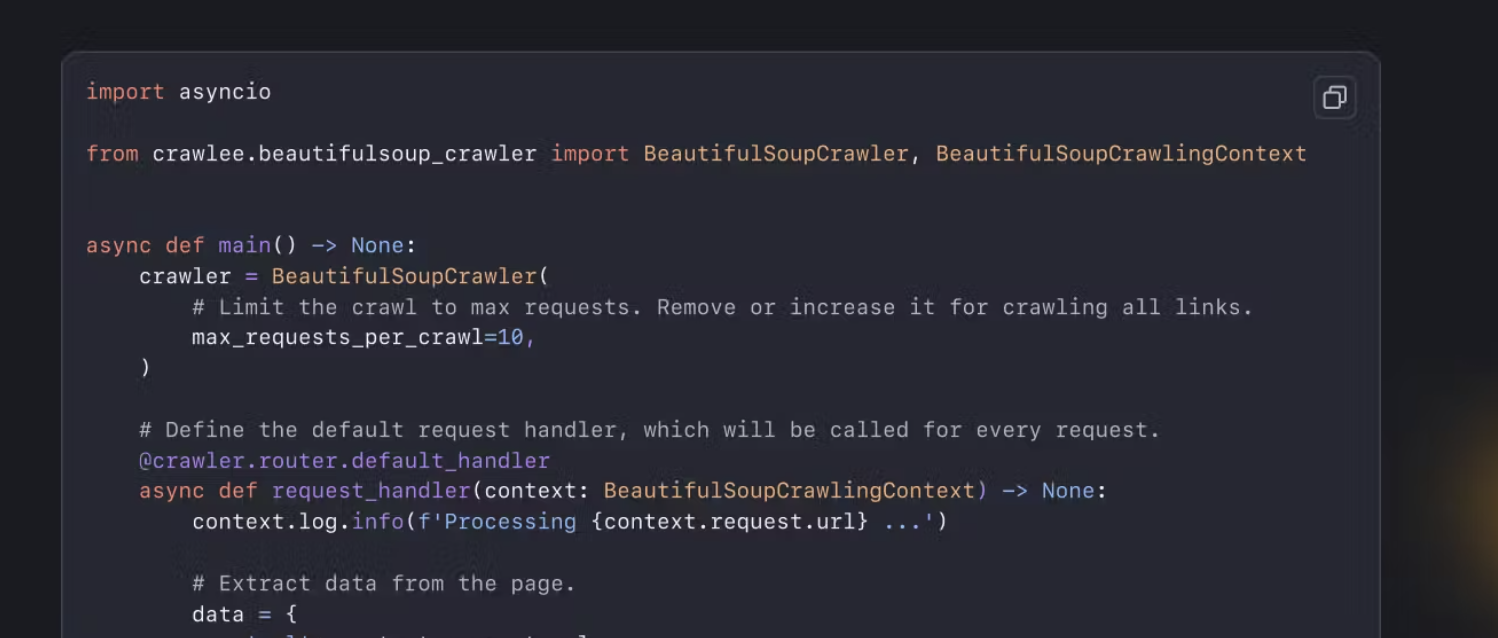The height and width of the screenshot is (638, 1498).
Task: Click the 'context.log.info' call line
Action: pos(569,522)
